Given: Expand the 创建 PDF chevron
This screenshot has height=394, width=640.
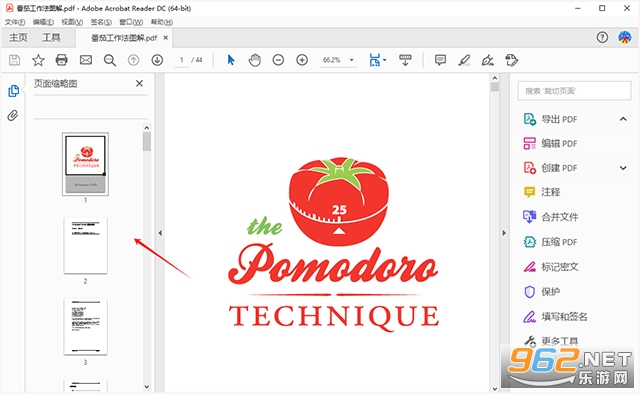Looking at the screenshot, I should pos(623,168).
